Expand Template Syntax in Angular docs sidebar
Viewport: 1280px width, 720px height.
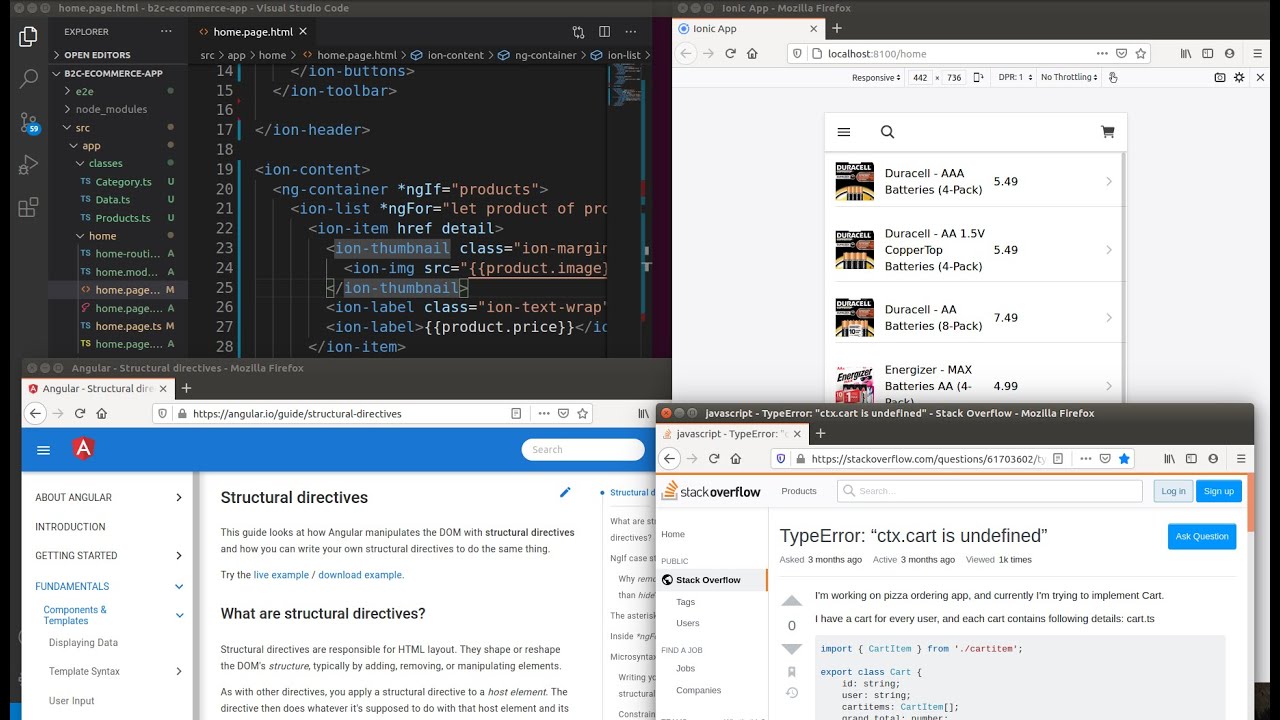(179, 672)
